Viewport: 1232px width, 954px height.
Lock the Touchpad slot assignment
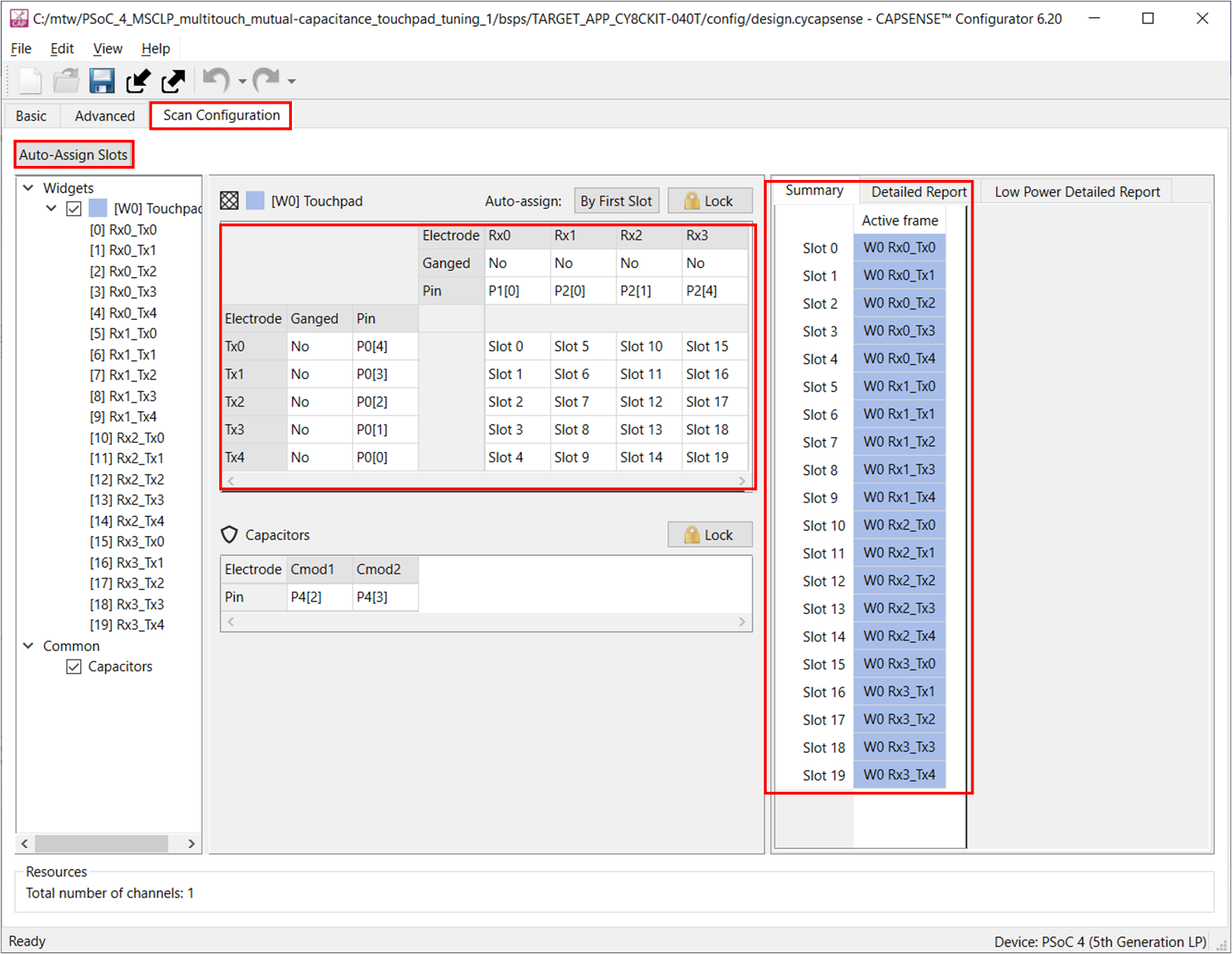pos(710,201)
